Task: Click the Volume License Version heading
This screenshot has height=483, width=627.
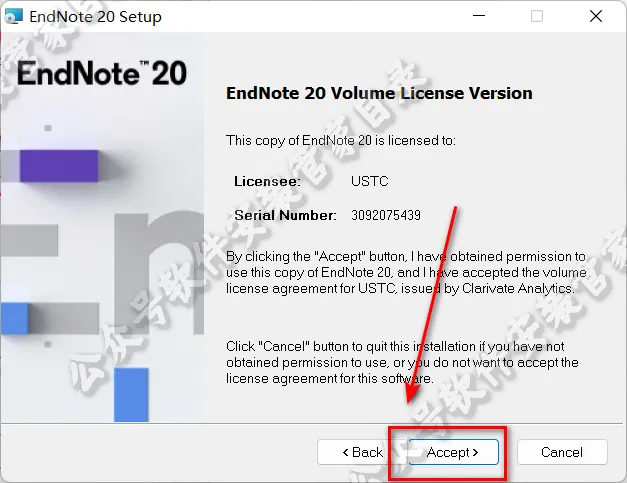Action: [379, 93]
